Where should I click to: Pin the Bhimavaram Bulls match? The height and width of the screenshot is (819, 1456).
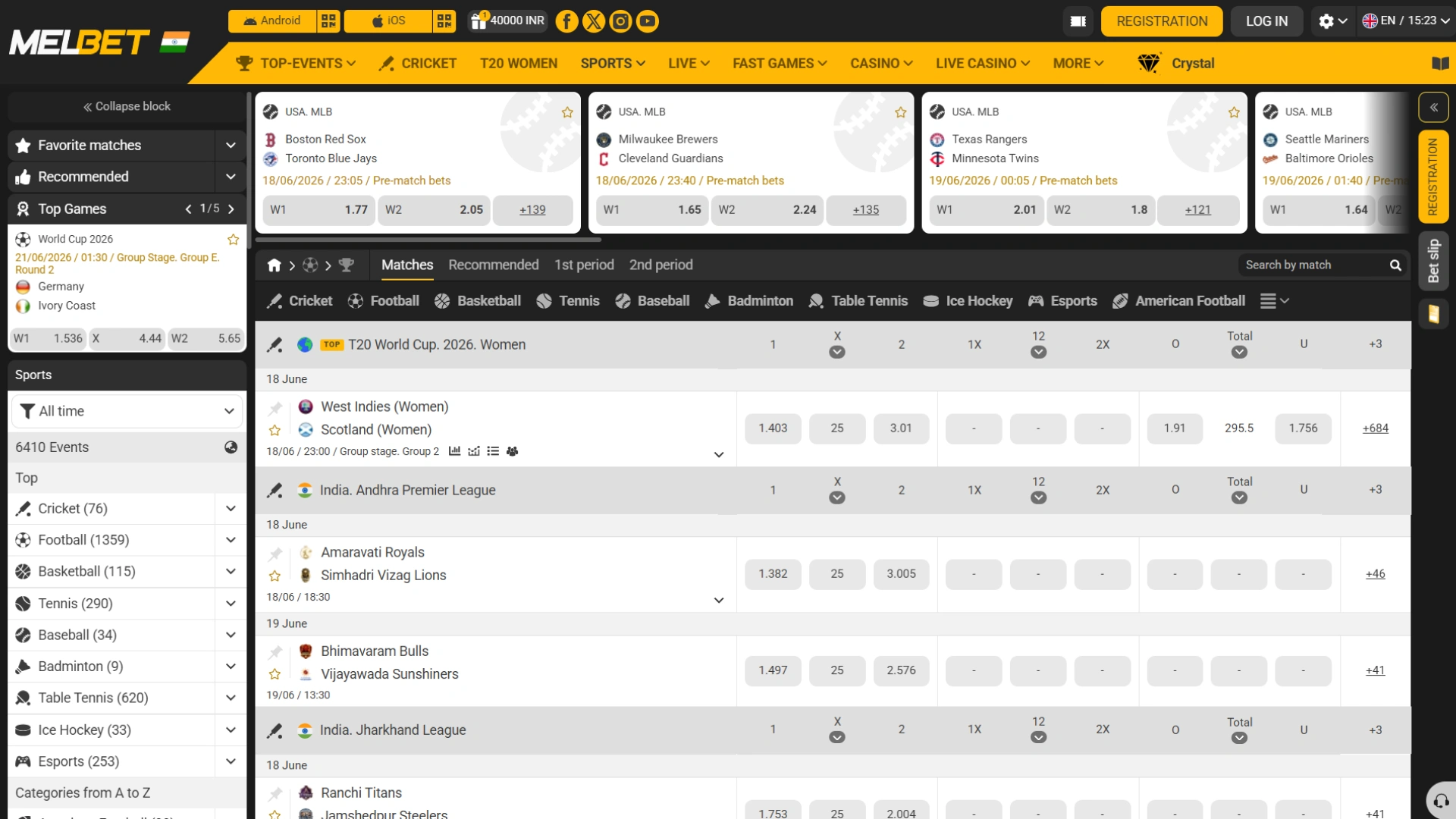tap(275, 652)
